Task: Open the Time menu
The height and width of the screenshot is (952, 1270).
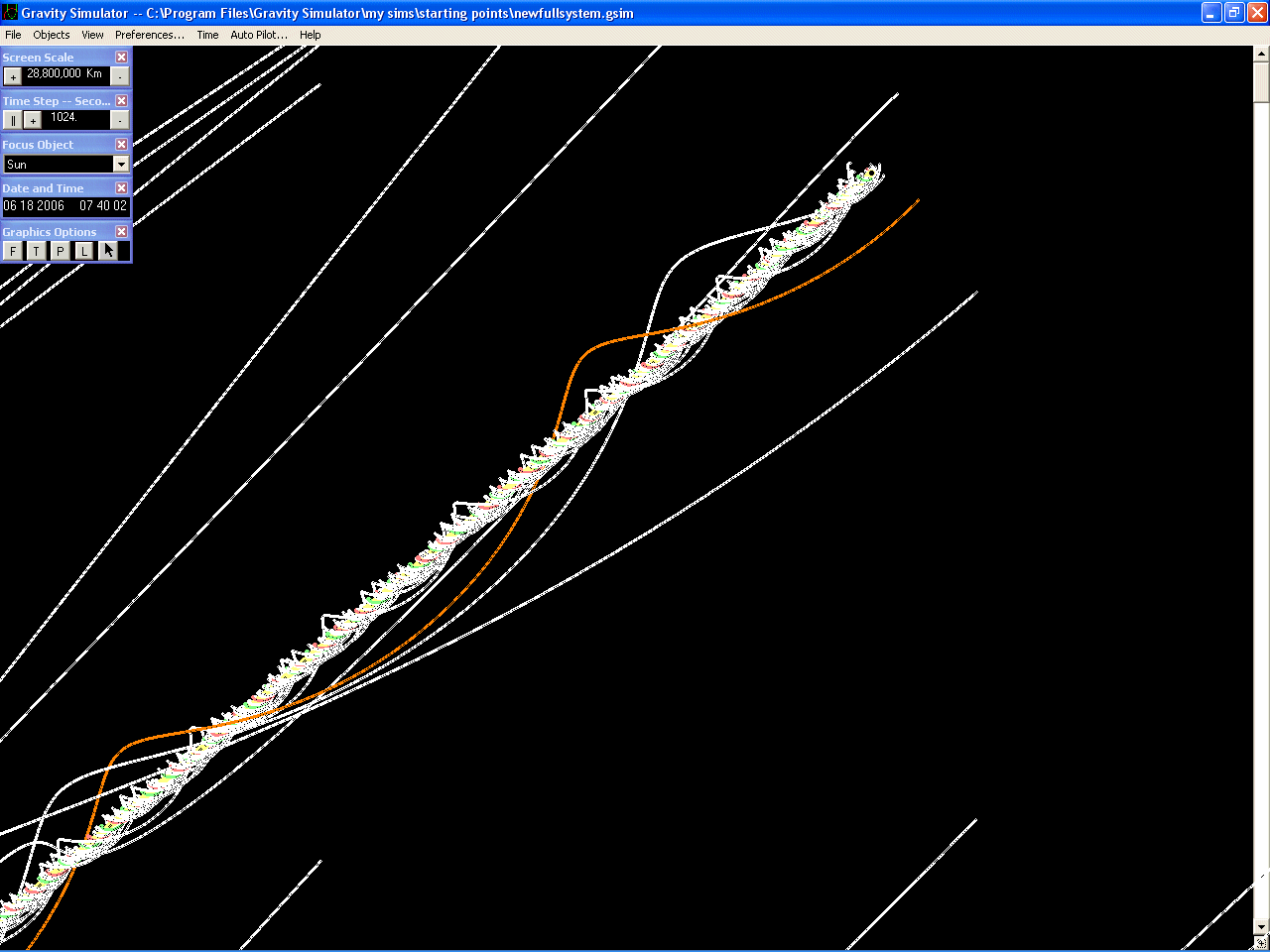Action: [x=207, y=35]
